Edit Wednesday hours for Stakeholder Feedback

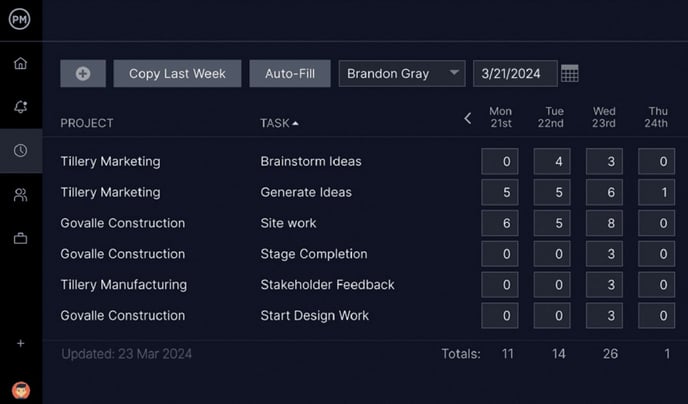tap(604, 285)
